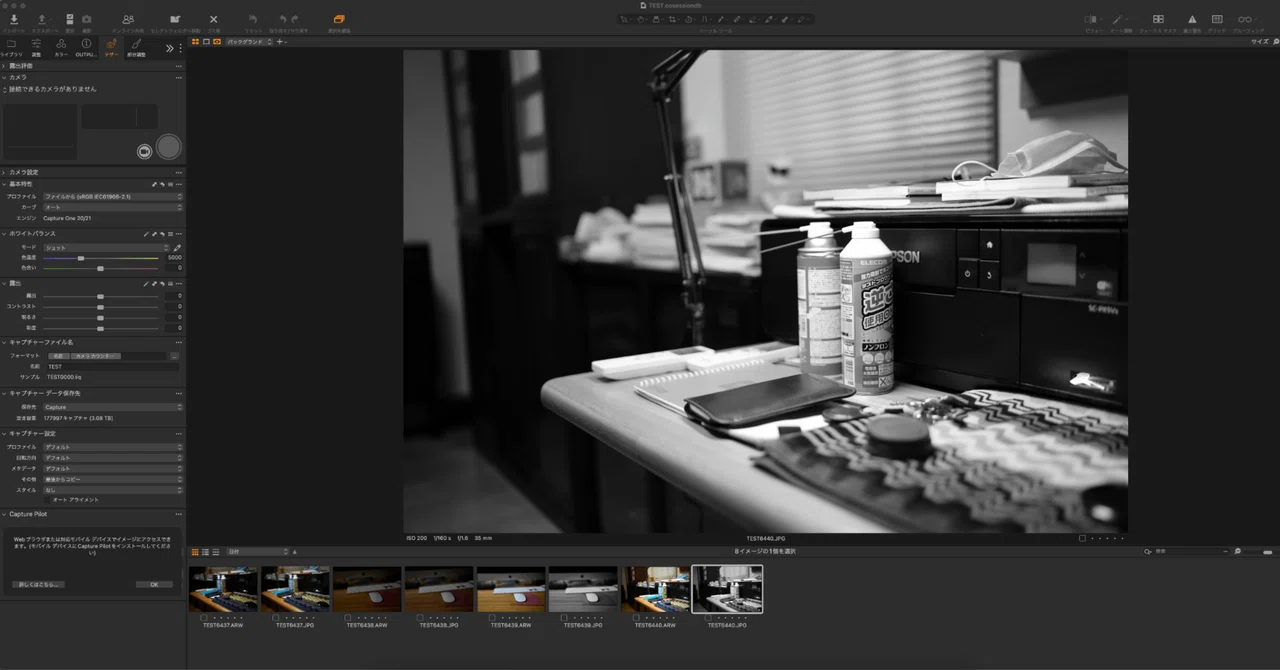This screenshot has height=670, width=1280.
Task: Open the ICC profile dropdown in base characteristics
Action: [x=113, y=197]
